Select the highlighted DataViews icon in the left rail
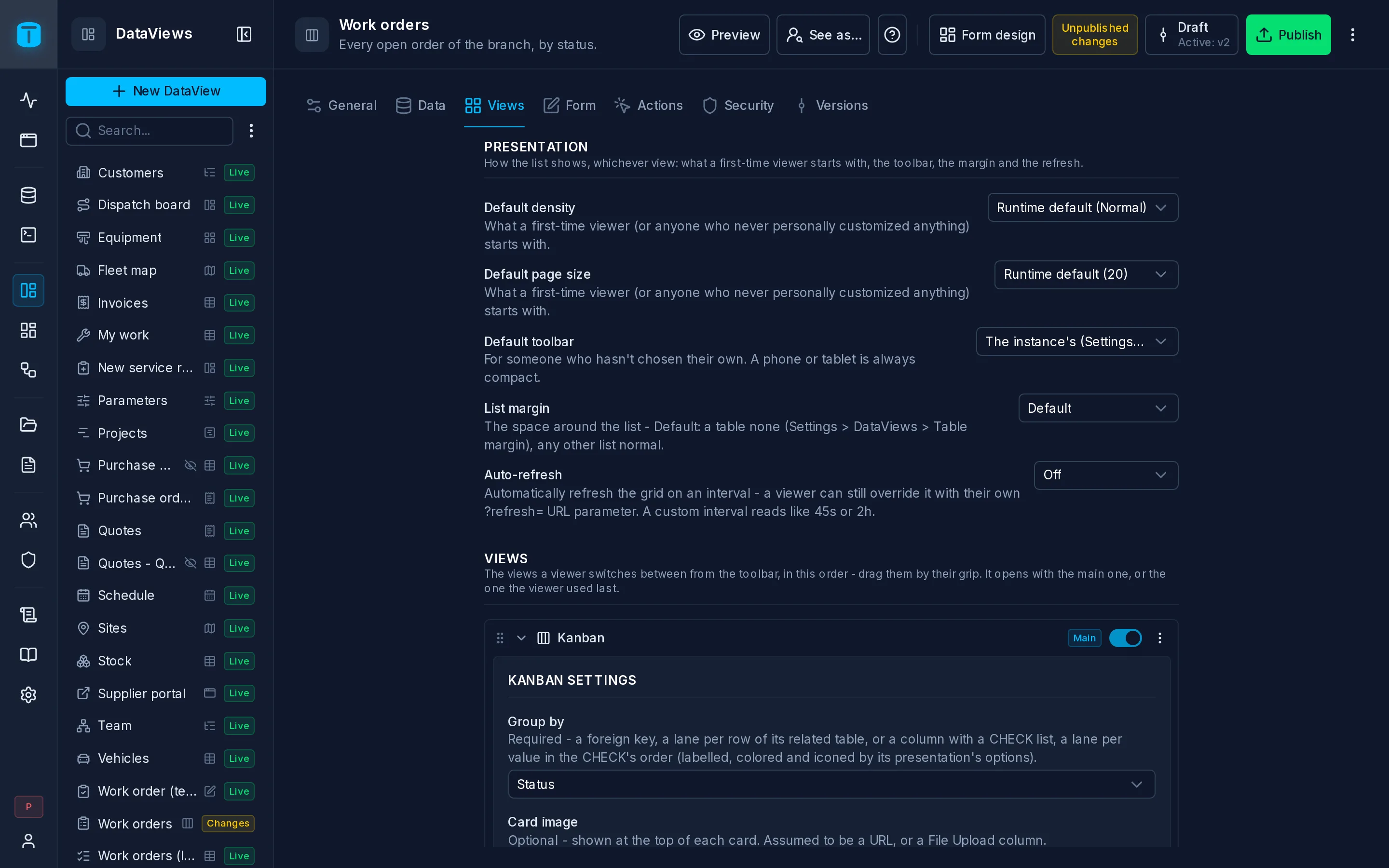The height and width of the screenshot is (868, 1389). click(28, 290)
